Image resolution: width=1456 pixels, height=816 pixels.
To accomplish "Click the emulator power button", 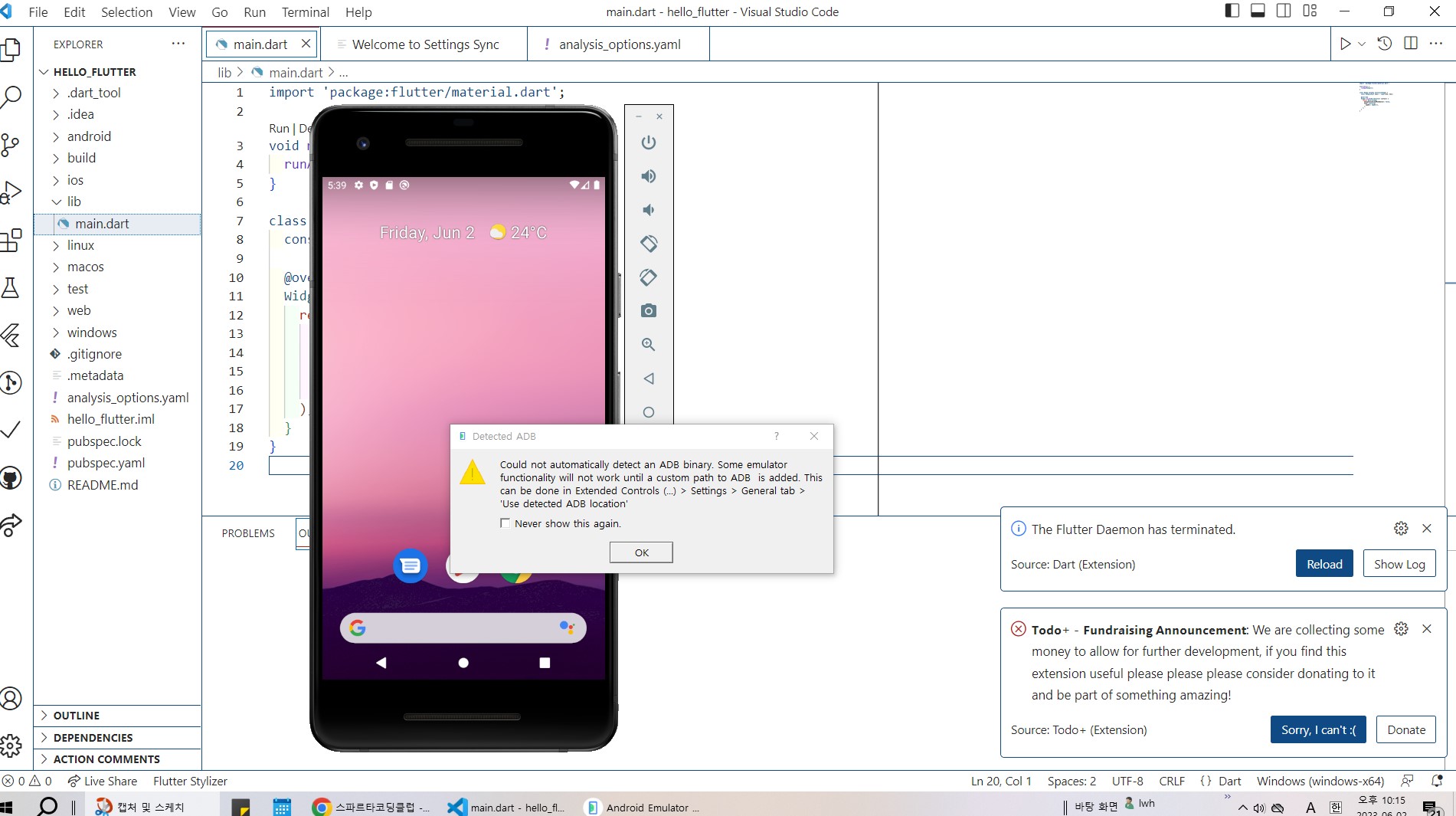I will (649, 143).
